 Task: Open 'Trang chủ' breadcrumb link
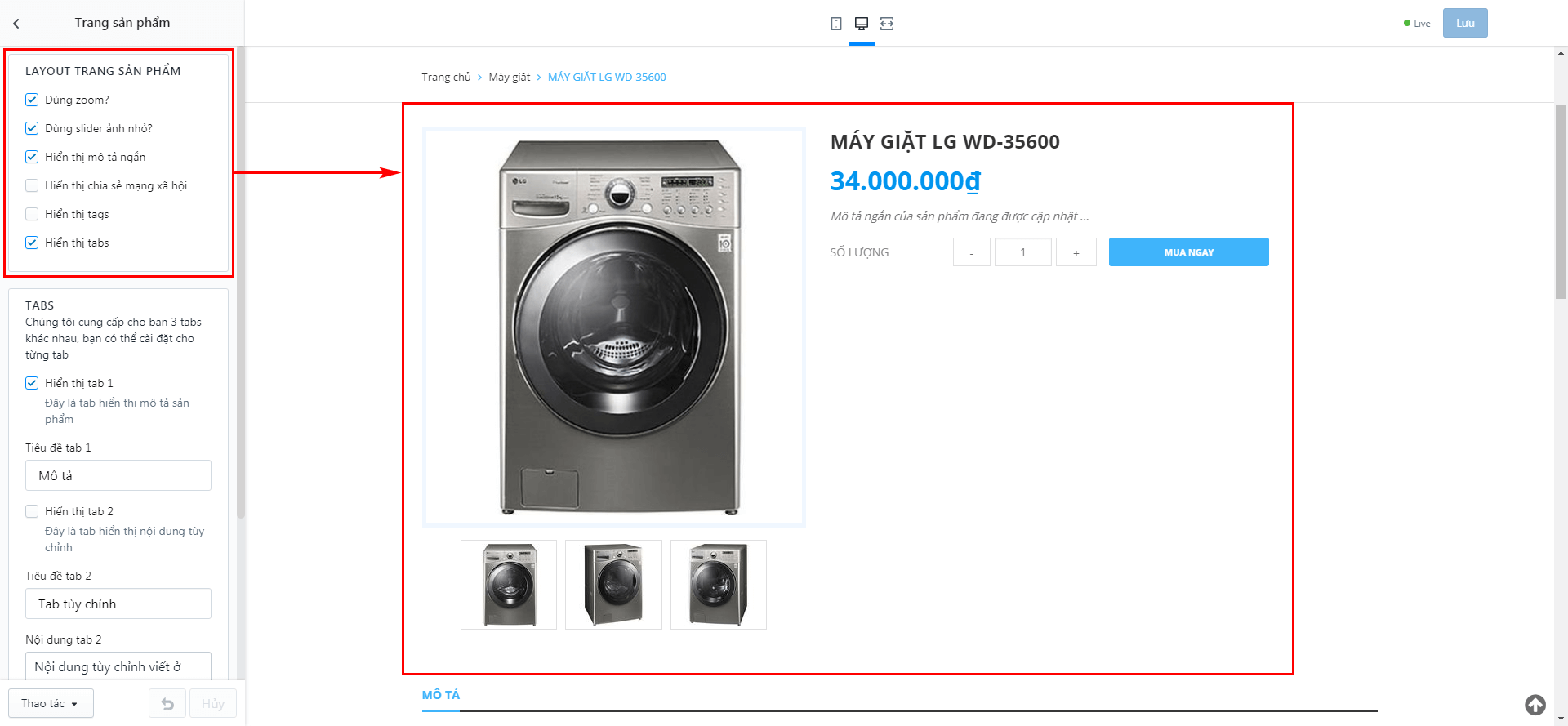click(x=446, y=78)
